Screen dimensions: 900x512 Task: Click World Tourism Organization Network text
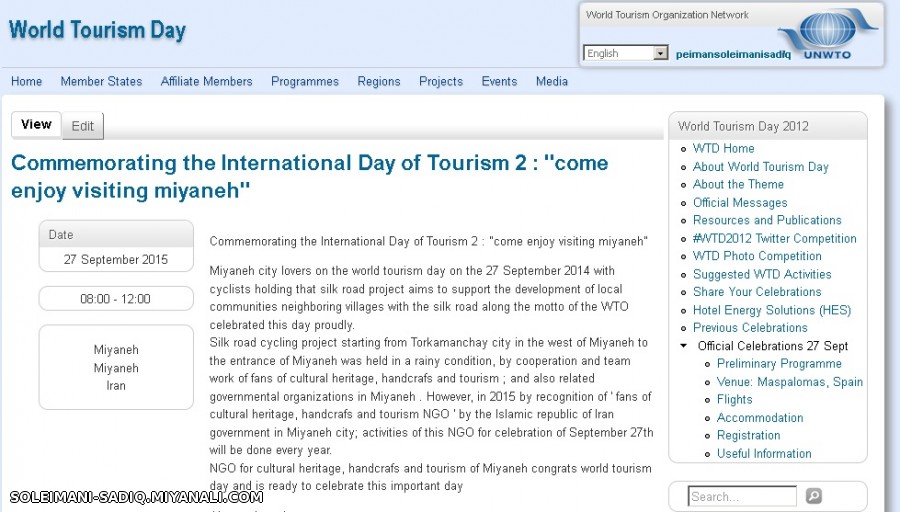tap(667, 15)
